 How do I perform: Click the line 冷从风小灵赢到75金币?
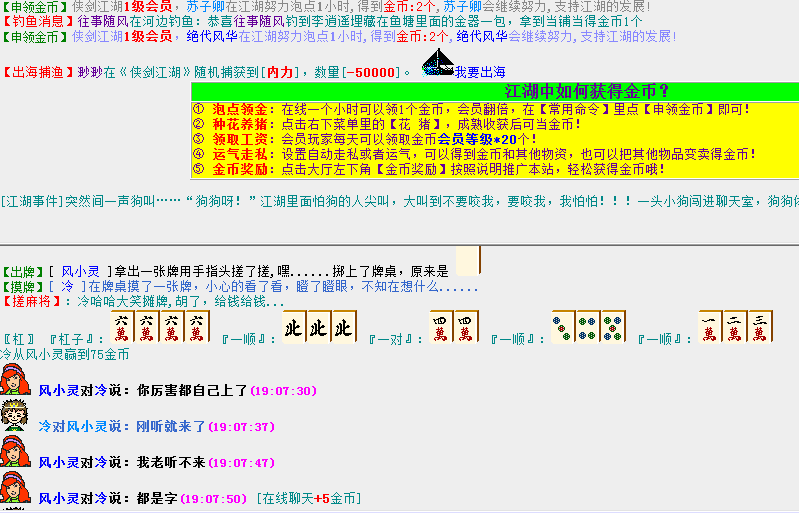[x=65, y=355]
